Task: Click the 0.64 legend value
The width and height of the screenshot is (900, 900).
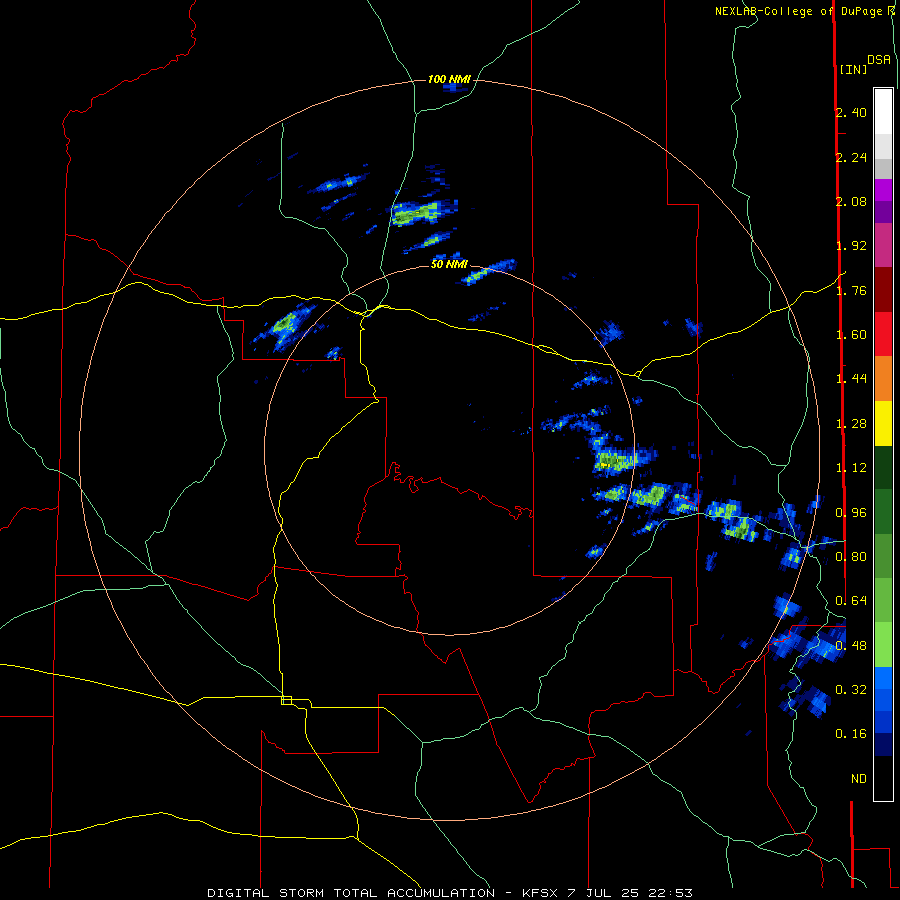Action: click(x=851, y=601)
